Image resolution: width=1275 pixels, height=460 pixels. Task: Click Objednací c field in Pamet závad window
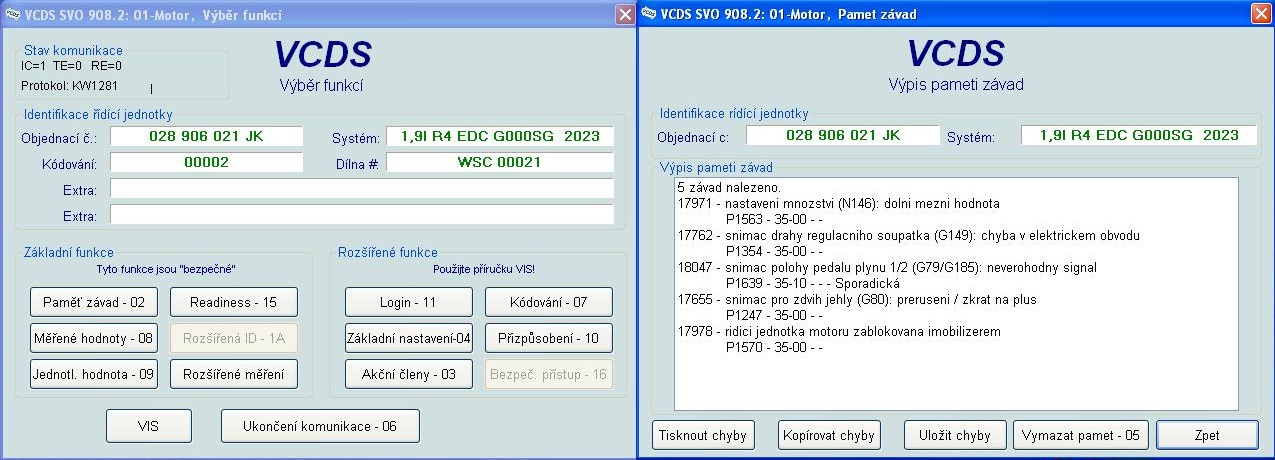pyautogui.click(x=843, y=135)
